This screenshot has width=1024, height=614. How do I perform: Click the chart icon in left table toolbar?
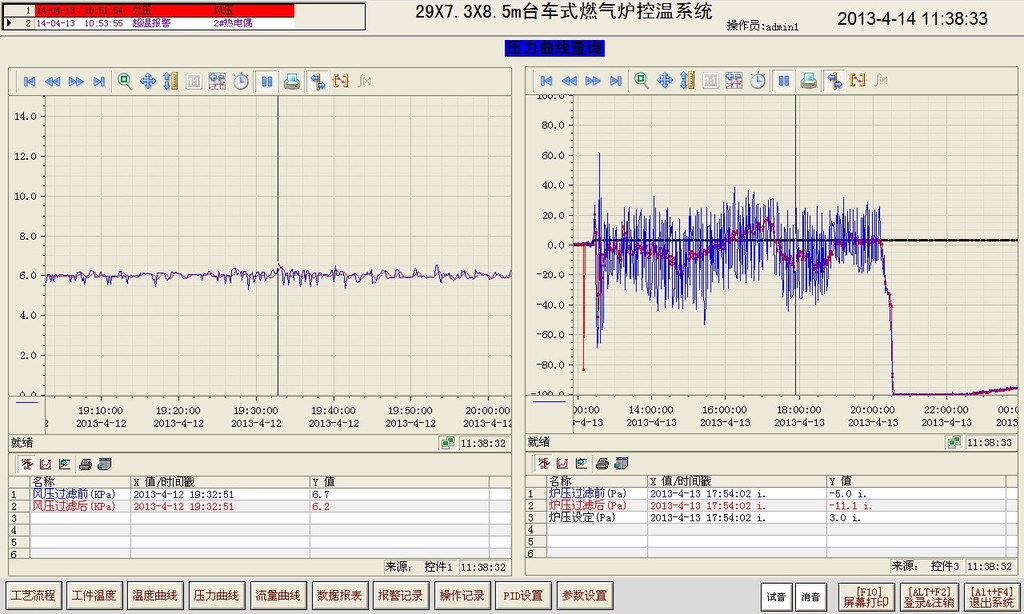[46, 464]
